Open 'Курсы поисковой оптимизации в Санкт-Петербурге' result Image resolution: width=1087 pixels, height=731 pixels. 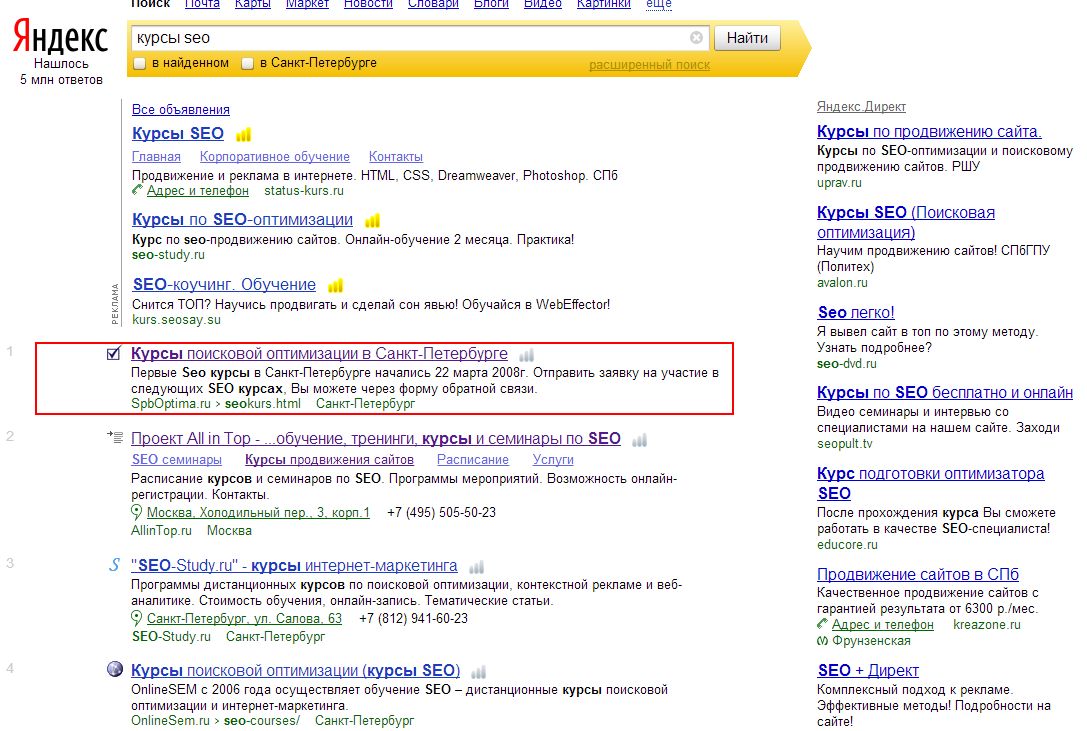click(319, 354)
